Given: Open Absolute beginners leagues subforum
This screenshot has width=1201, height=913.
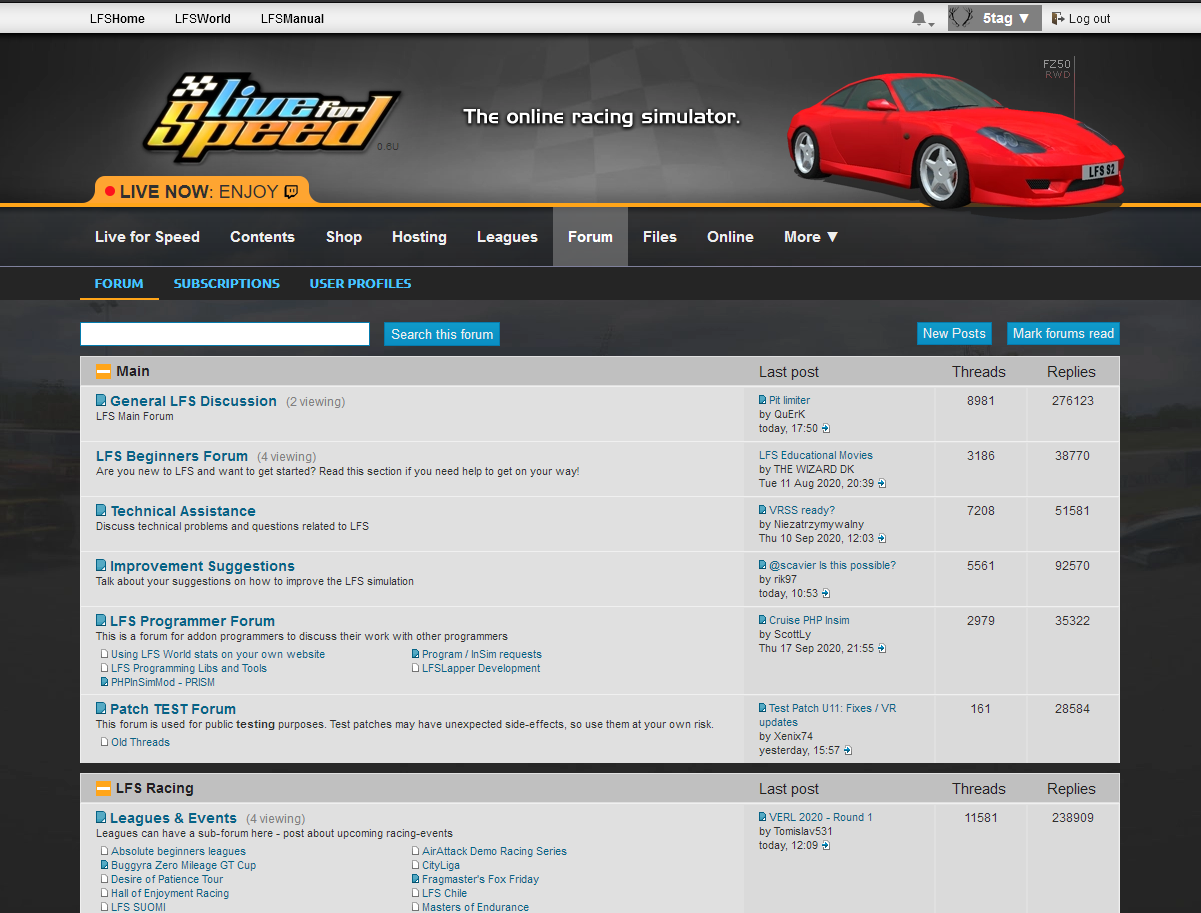Looking at the screenshot, I should coord(178,851).
